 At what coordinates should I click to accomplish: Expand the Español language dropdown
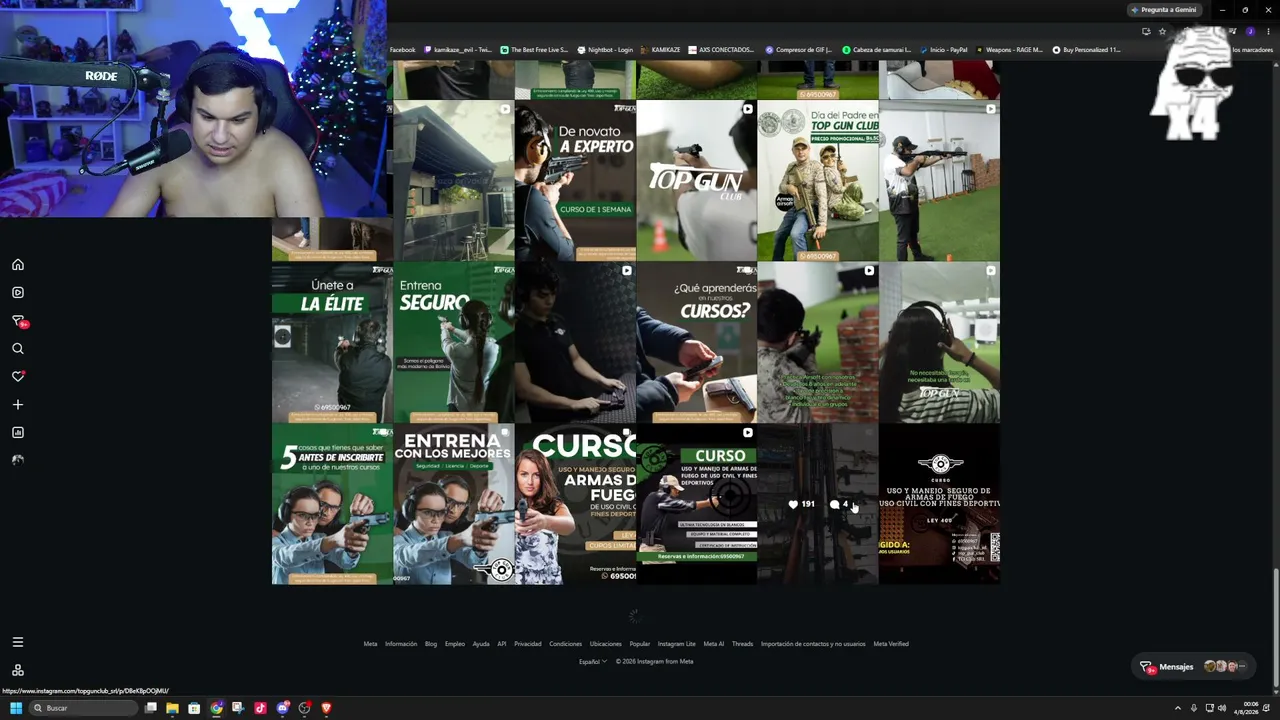[x=593, y=661]
